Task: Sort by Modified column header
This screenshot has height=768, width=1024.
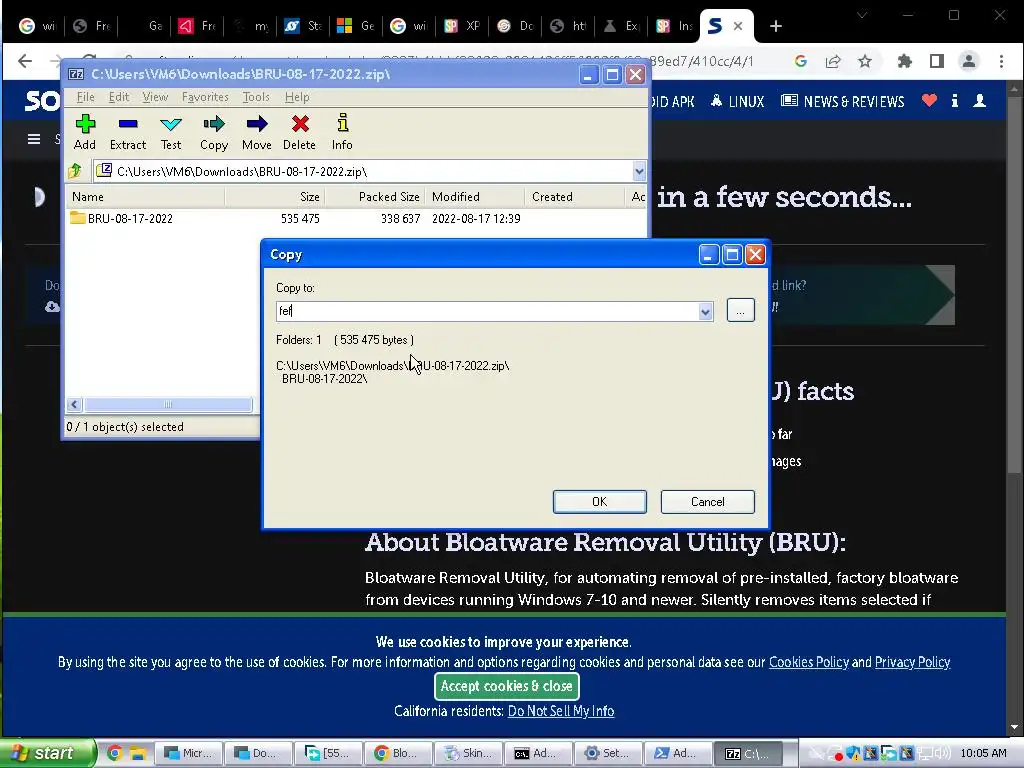Action: coord(475,197)
